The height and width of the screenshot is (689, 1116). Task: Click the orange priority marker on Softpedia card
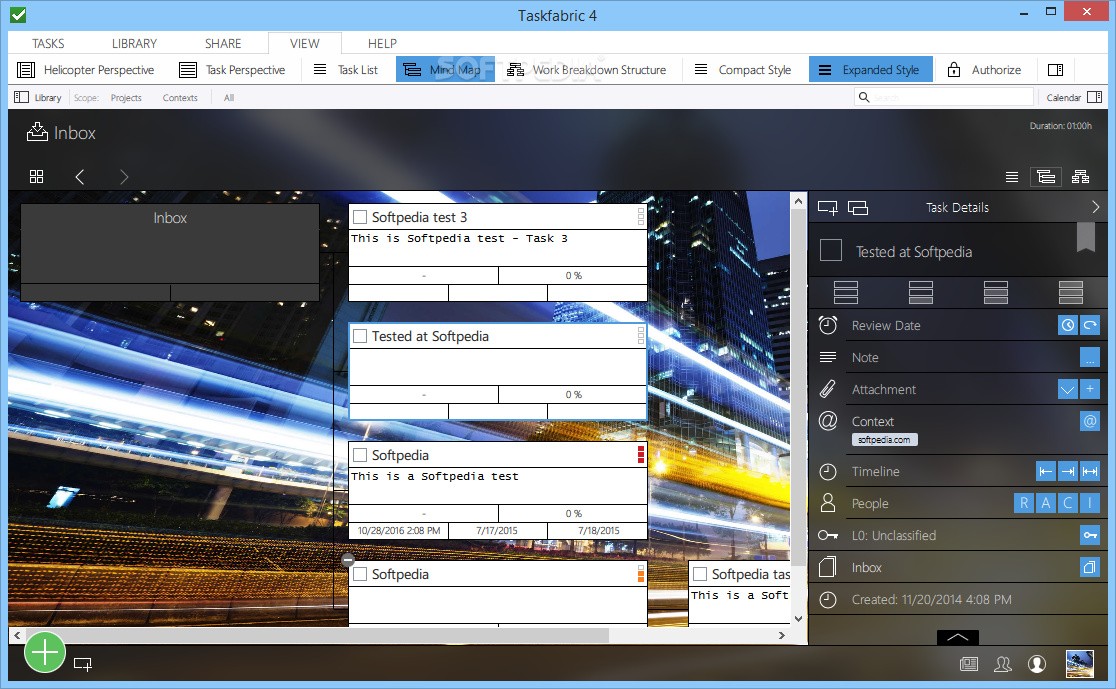pos(641,574)
